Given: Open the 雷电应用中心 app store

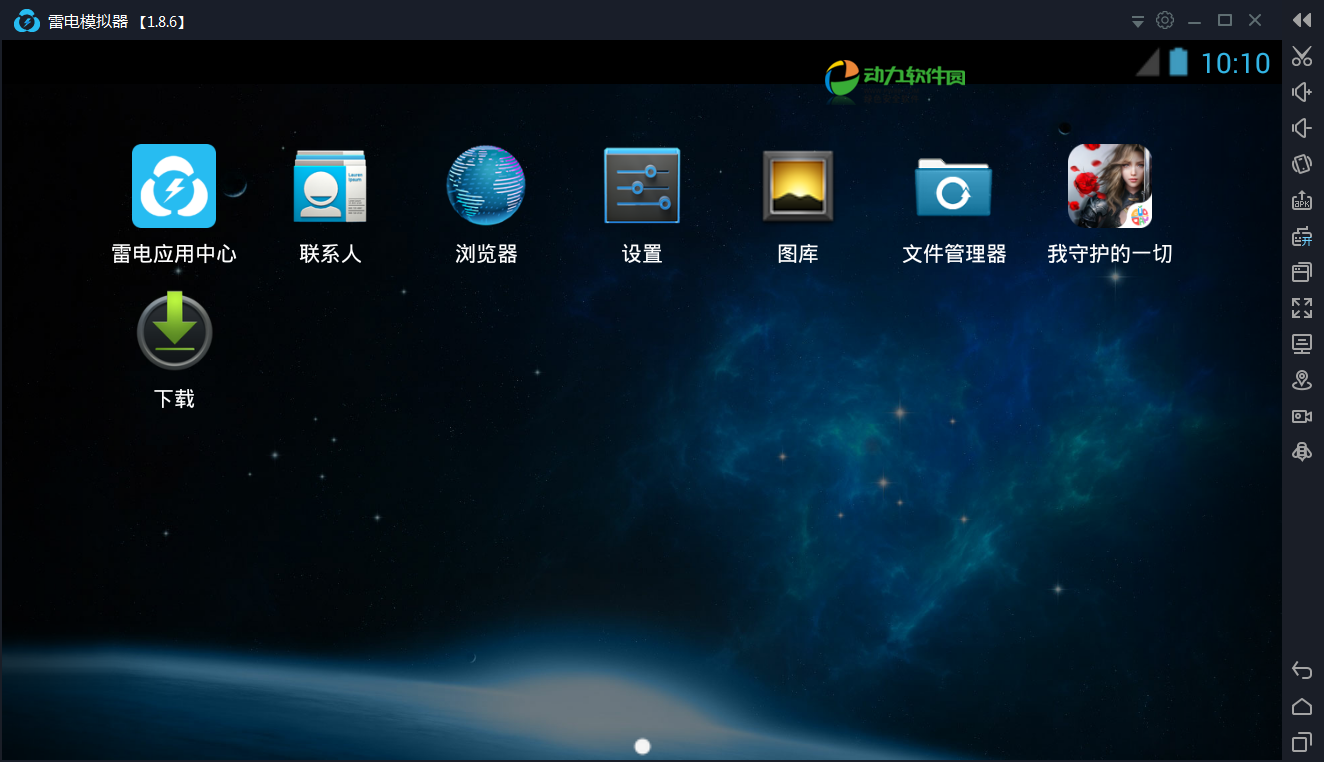Looking at the screenshot, I should pyautogui.click(x=174, y=187).
